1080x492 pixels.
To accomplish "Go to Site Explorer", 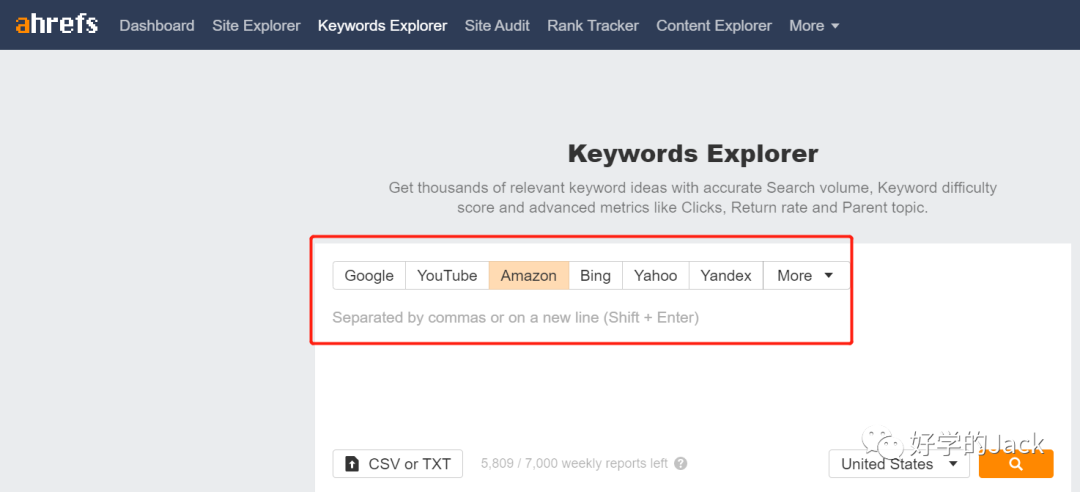I will pos(256,26).
